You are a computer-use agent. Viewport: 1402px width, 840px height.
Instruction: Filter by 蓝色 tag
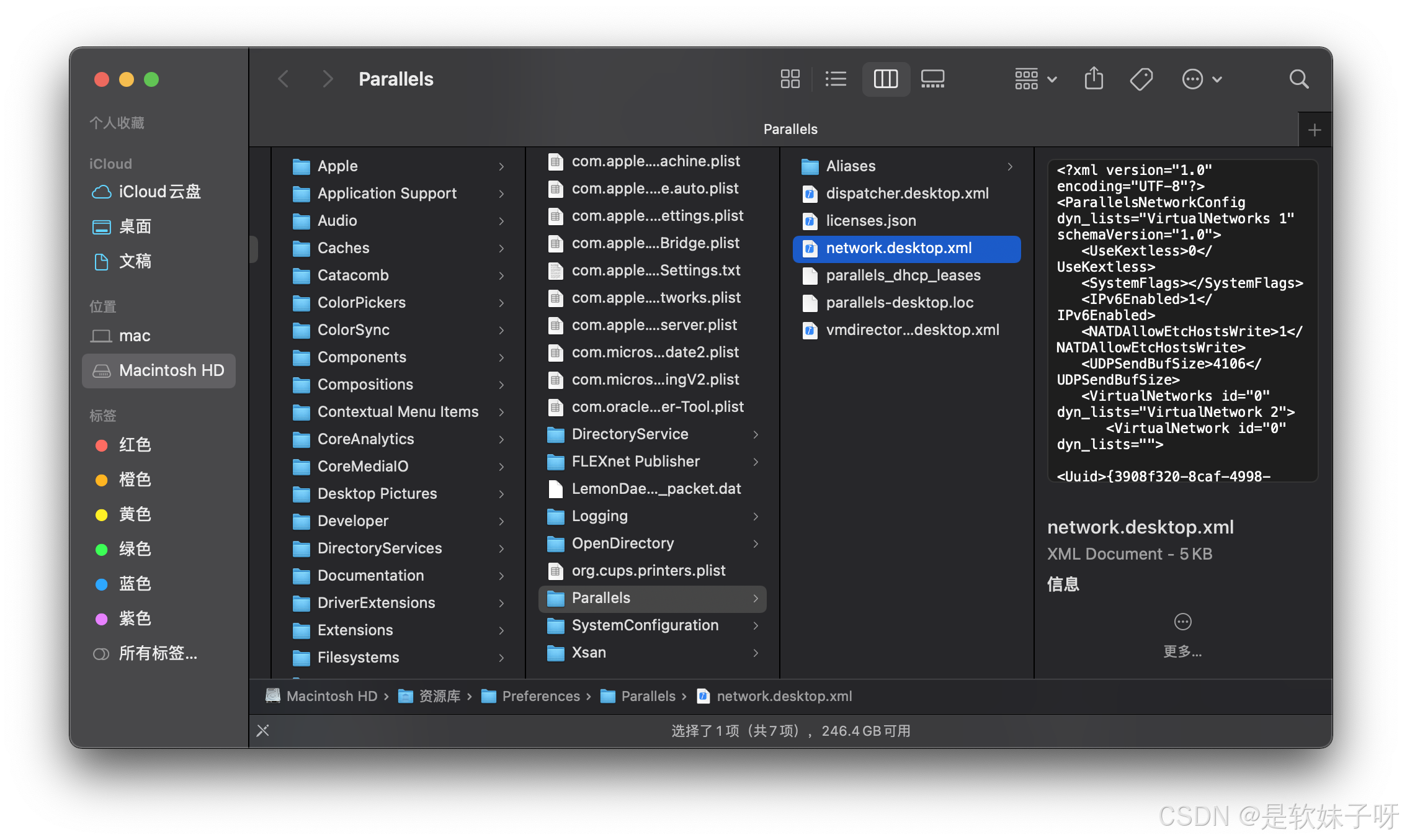(159, 584)
